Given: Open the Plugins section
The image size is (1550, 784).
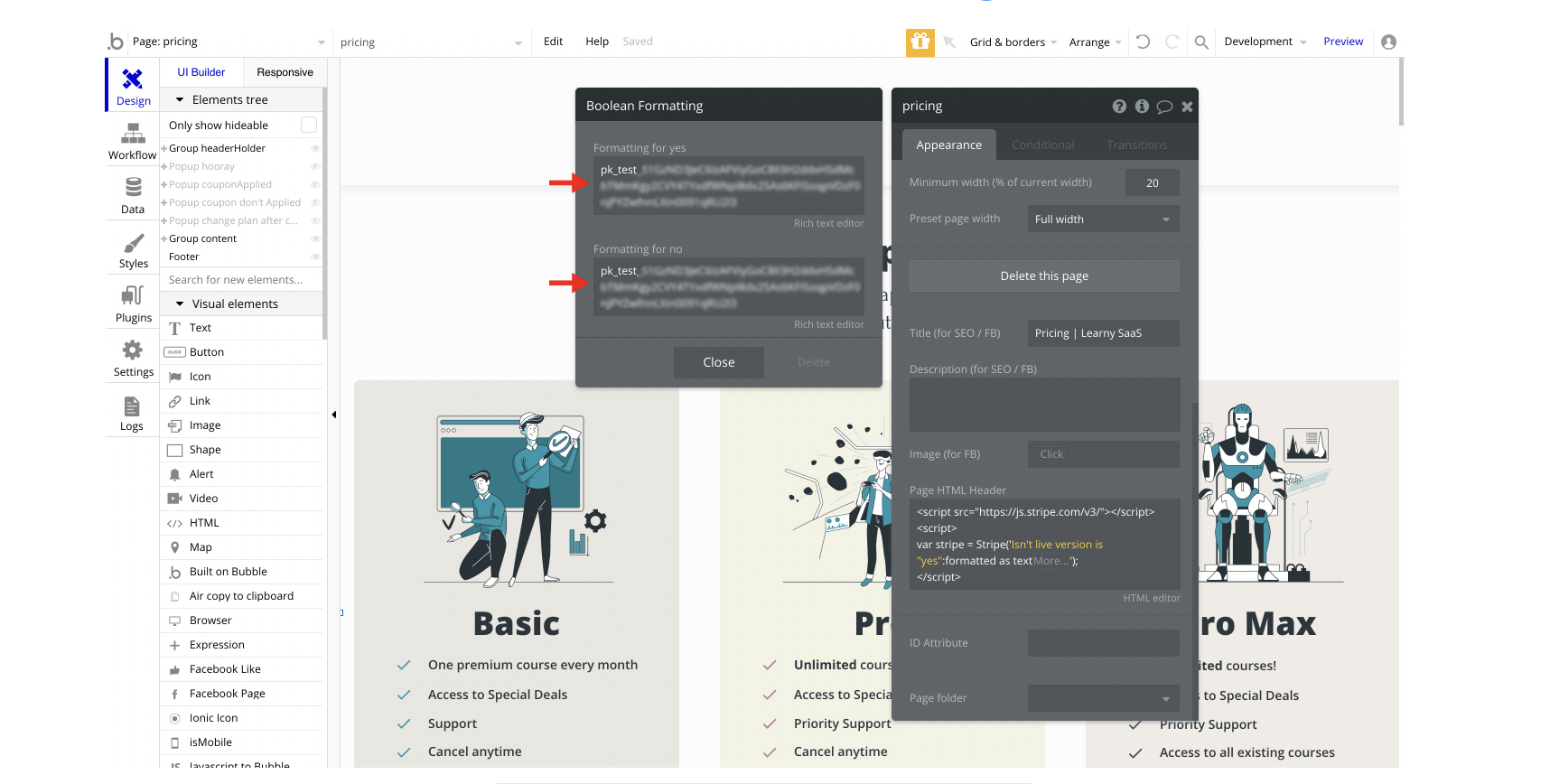Looking at the screenshot, I should click(x=133, y=303).
